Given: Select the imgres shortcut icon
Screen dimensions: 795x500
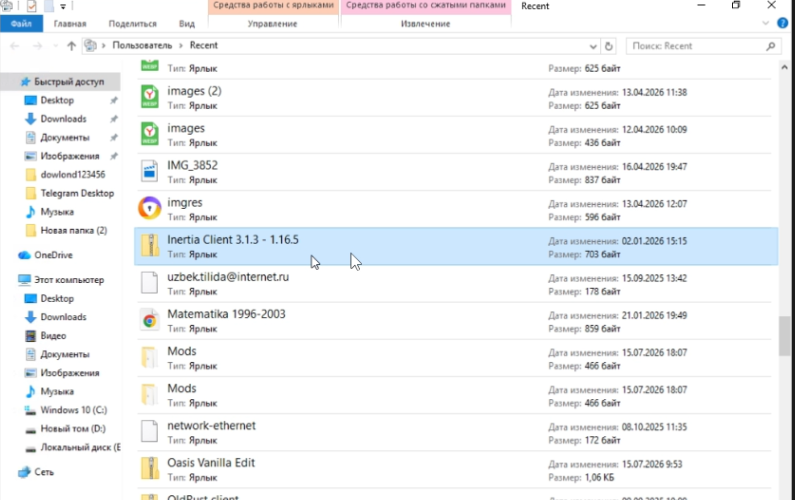Looking at the screenshot, I should point(150,208).
